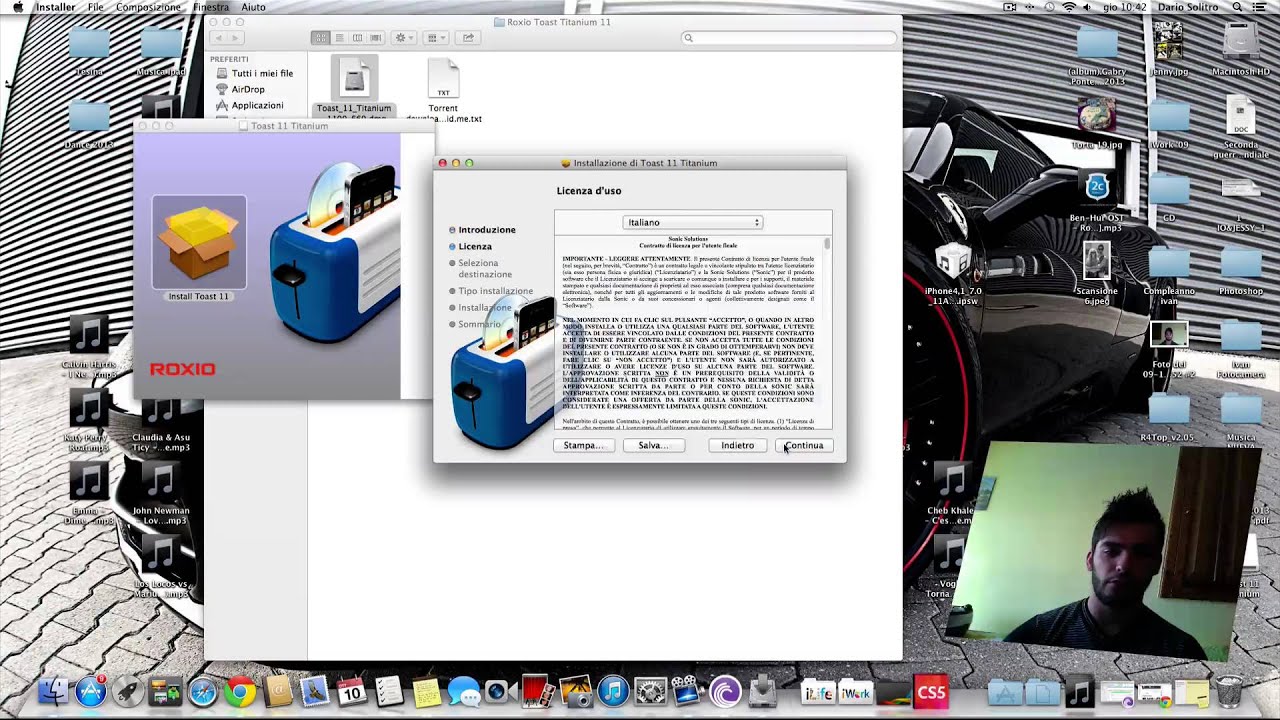Select Katy Perry Roar mp3 on desktop

click(x=88, y=421)
